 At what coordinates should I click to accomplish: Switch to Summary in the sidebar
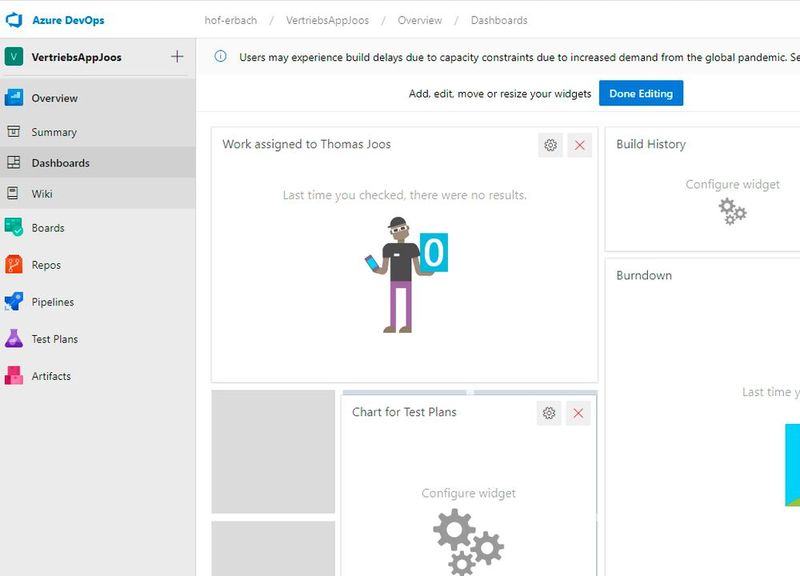54,131
